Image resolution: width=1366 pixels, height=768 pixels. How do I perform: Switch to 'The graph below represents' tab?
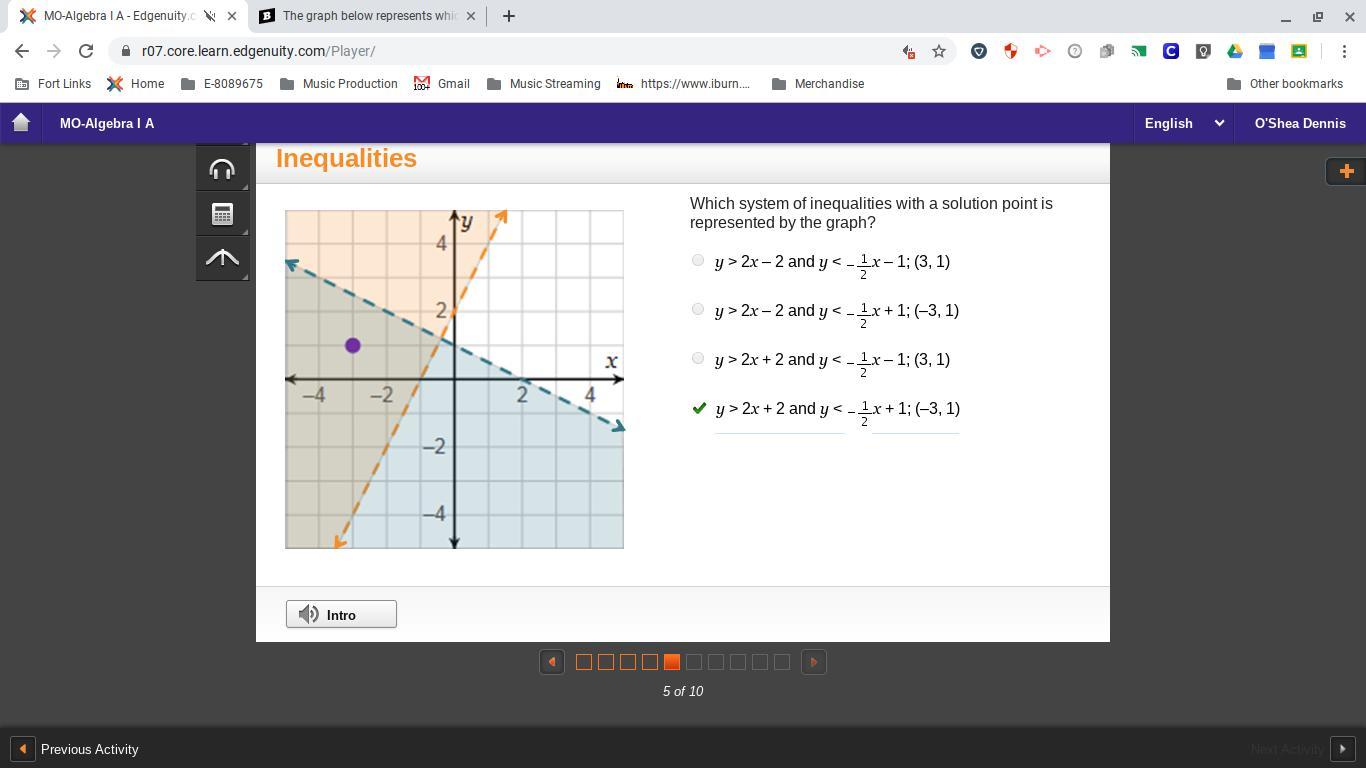pyautogui.click(x=368, y=16)
